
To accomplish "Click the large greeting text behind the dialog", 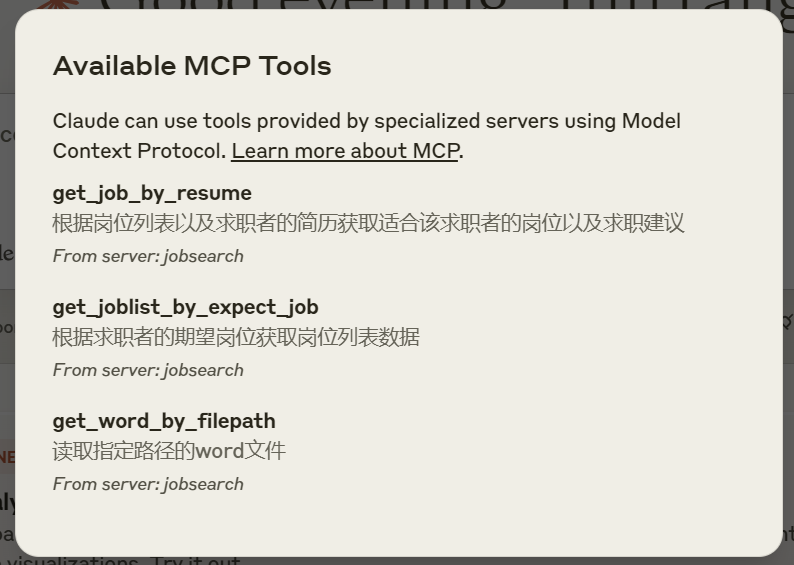I will point(400,5).
